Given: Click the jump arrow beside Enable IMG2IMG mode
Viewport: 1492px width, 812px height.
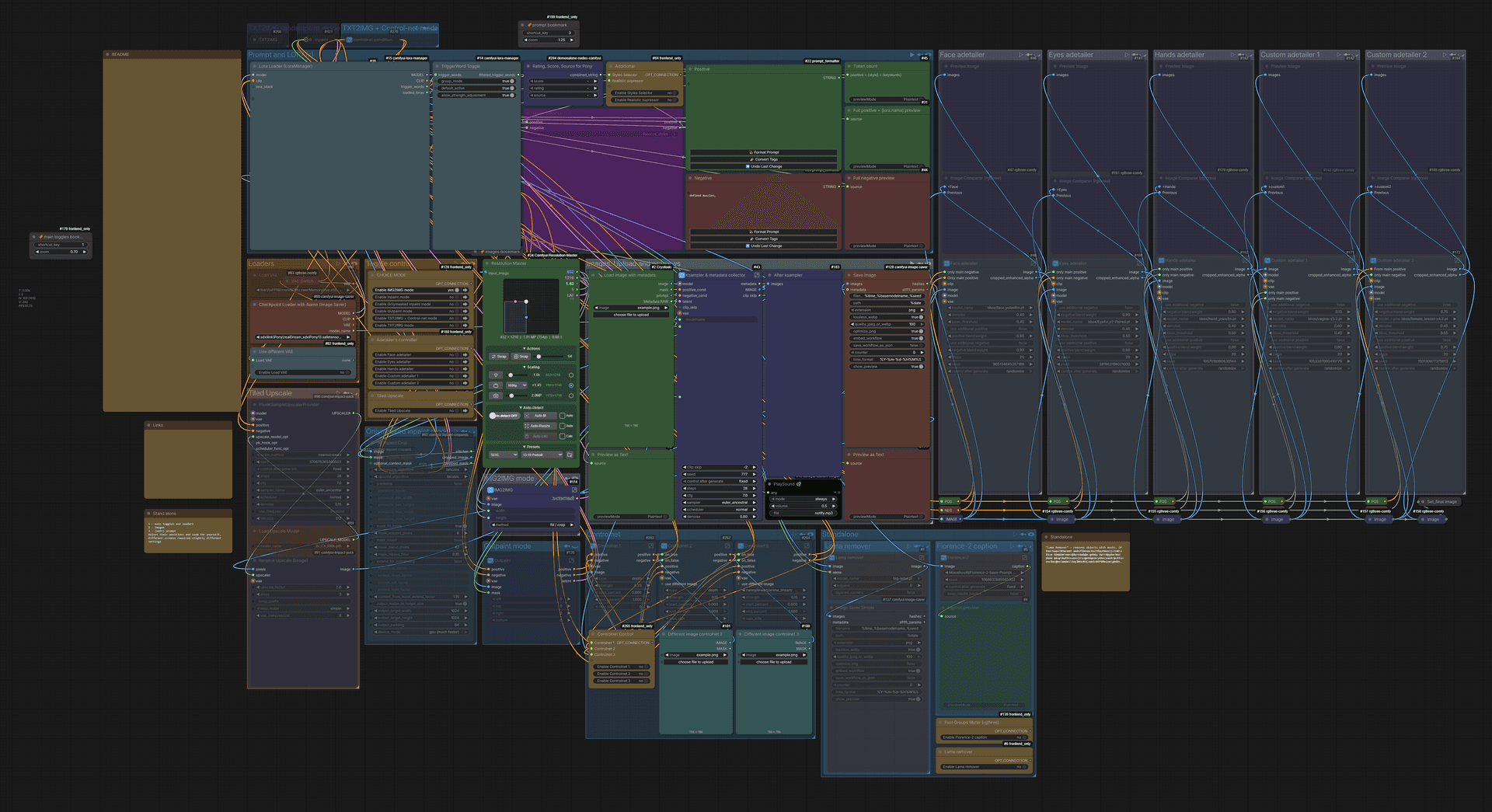Looking at the screenshot, I should point(465,290).
